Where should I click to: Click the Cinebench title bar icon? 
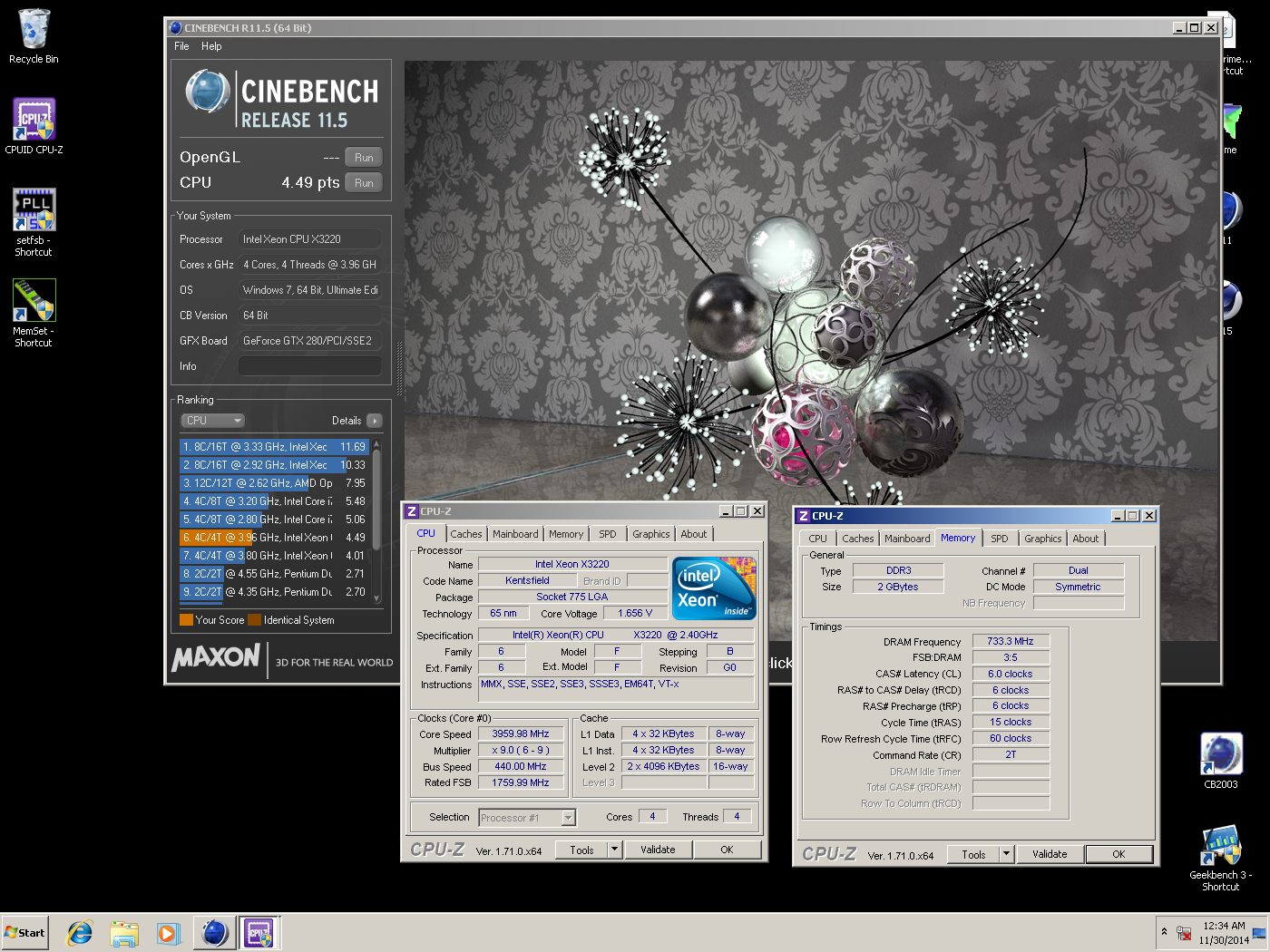click(x=175, y=28)
